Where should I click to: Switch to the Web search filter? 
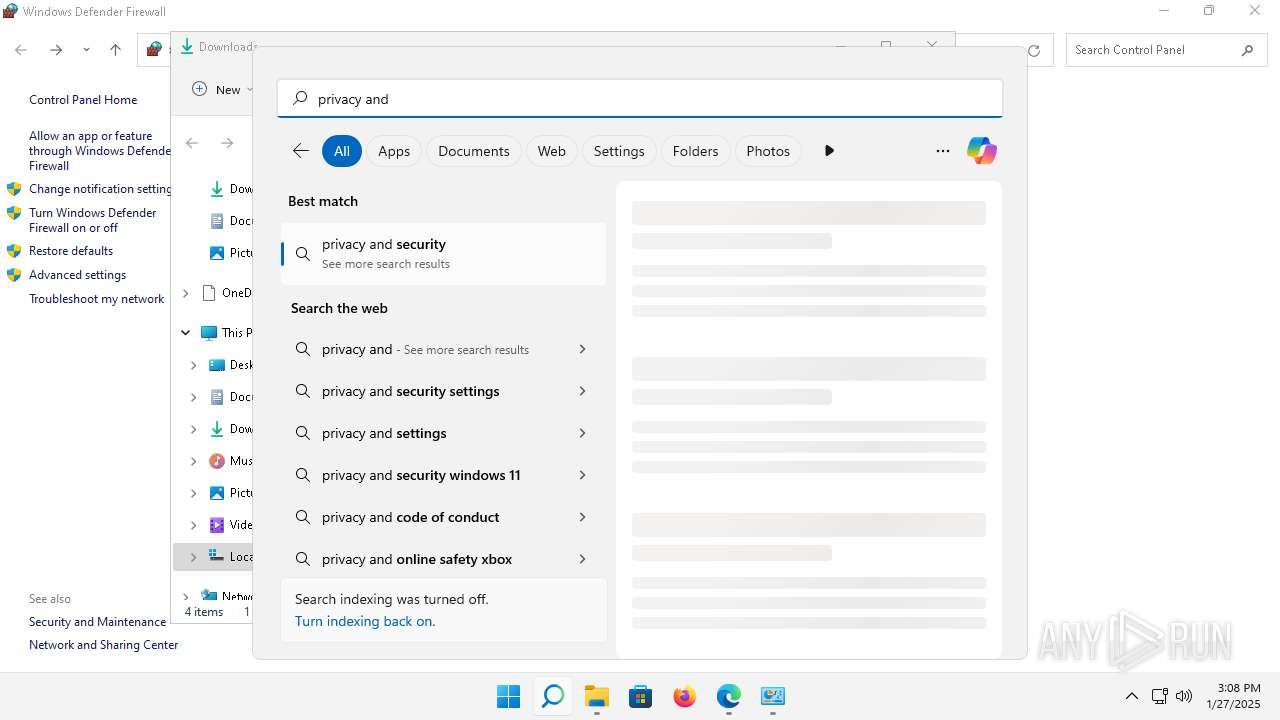click(552, 151)
